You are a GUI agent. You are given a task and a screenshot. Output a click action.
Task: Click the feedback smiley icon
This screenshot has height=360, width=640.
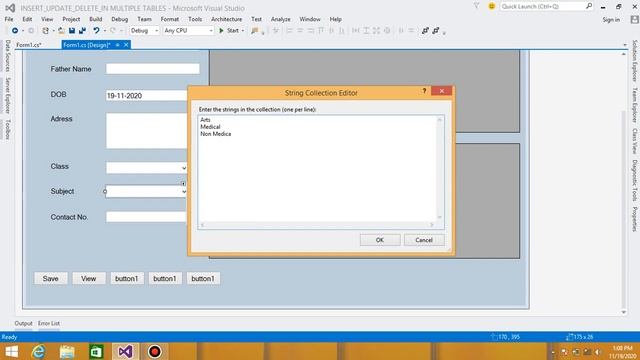491,7
